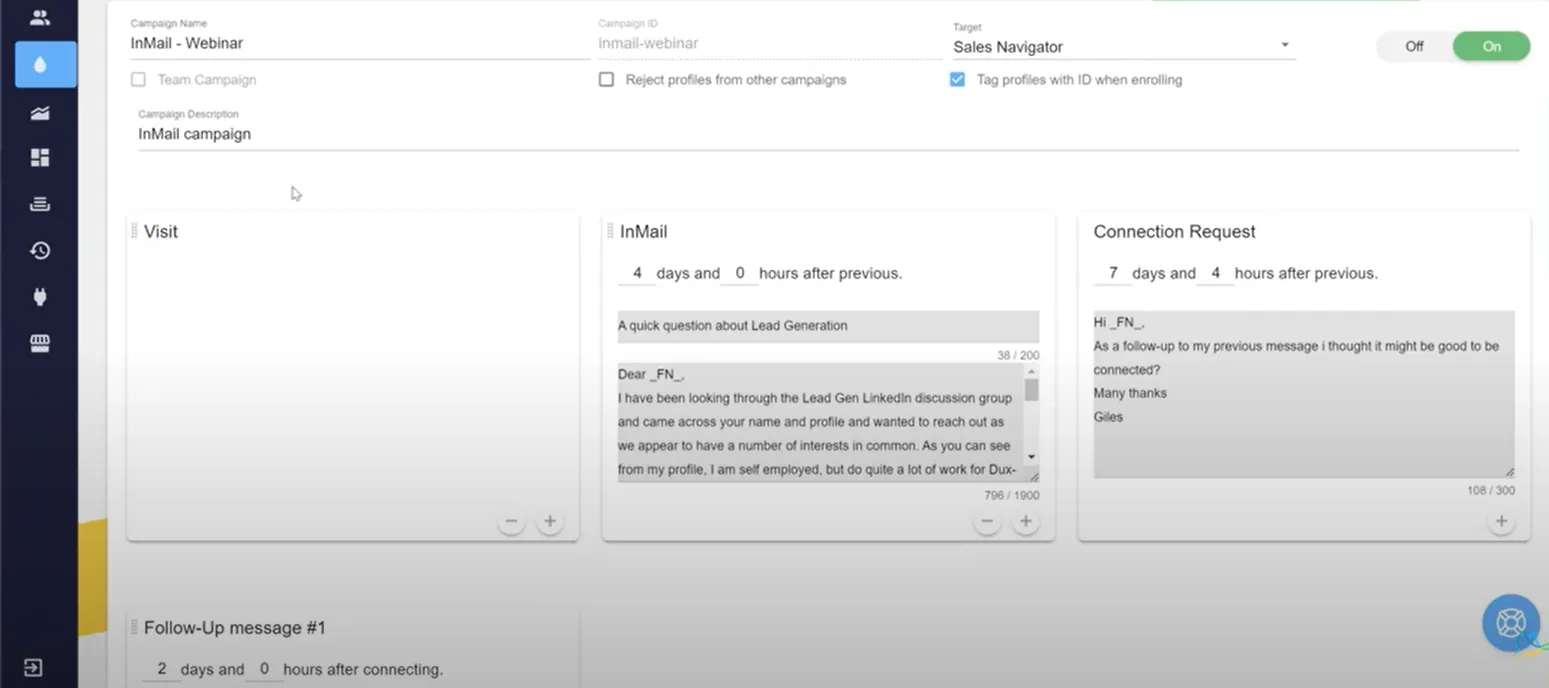Open the queue list icon in sidebar

(x=40, y=203)
